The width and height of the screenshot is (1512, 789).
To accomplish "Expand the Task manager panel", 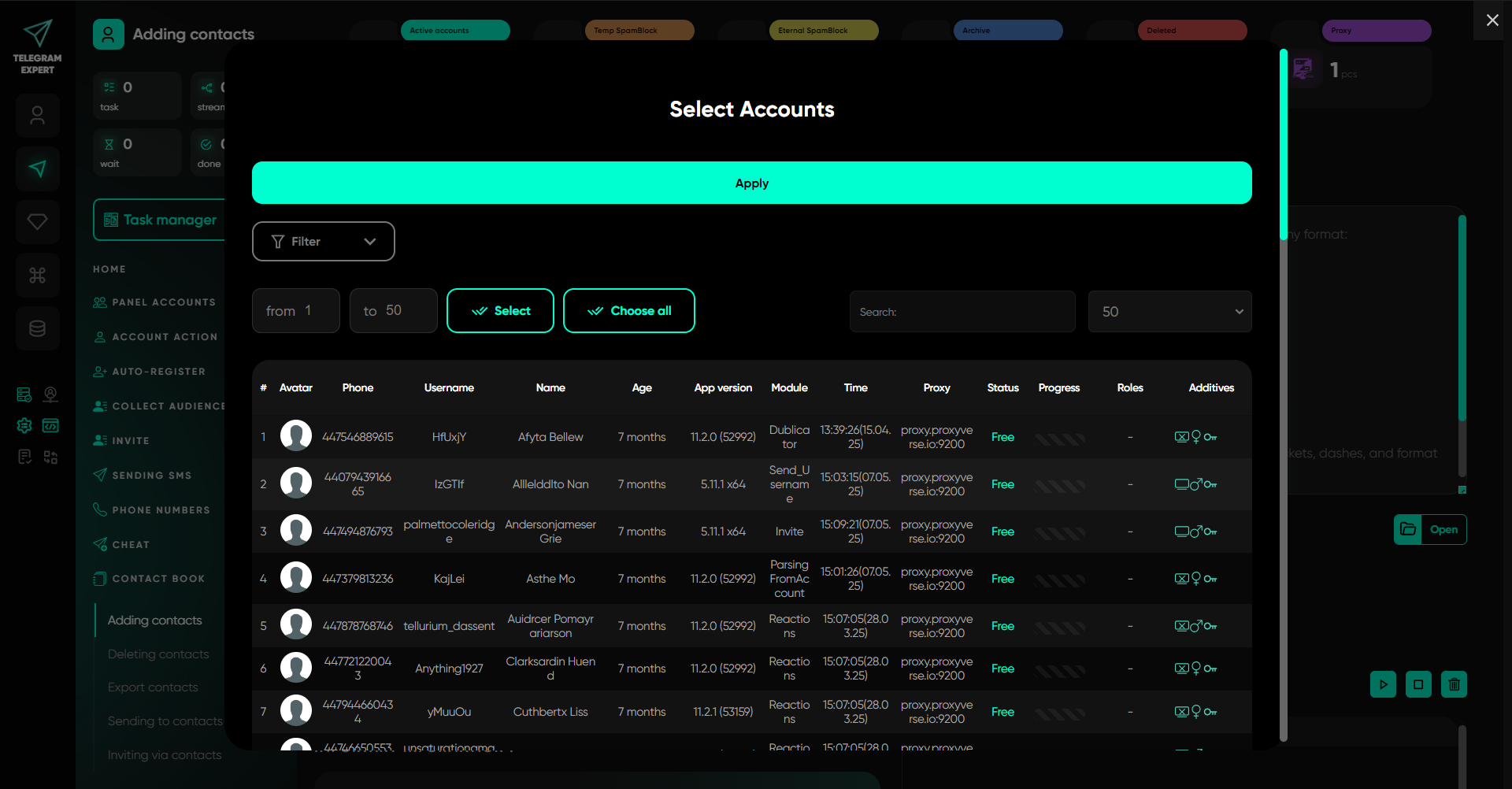I will coord(161,220).
